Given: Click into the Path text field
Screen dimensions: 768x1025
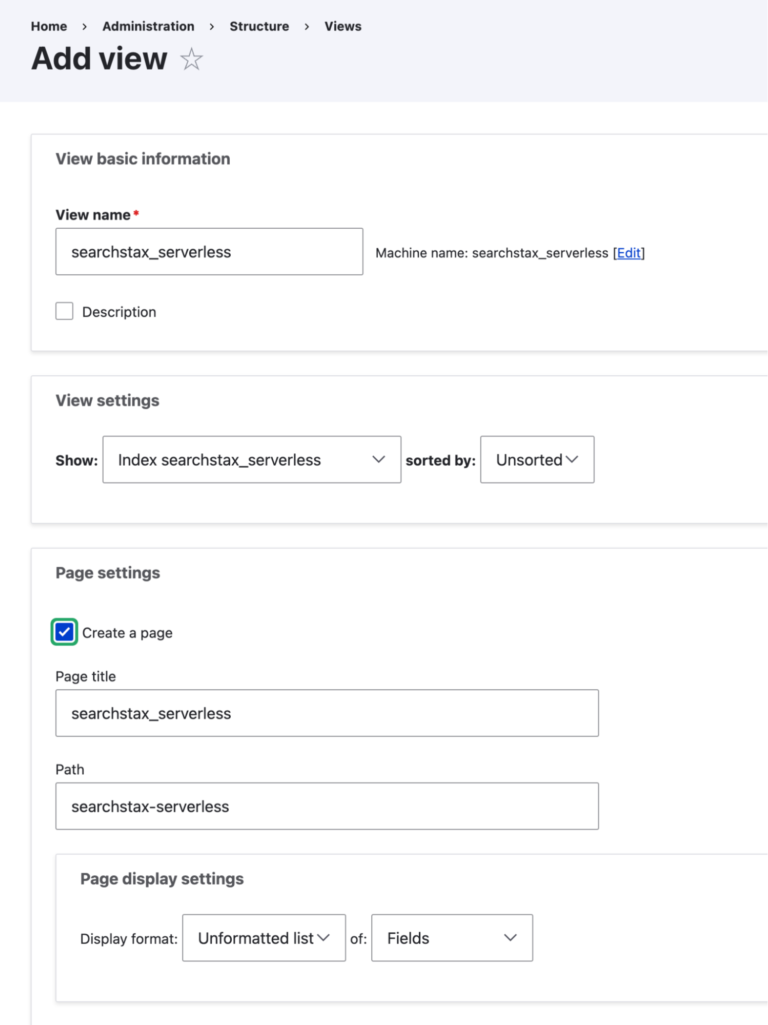Looking at the screenshot, I should [327, 806].
